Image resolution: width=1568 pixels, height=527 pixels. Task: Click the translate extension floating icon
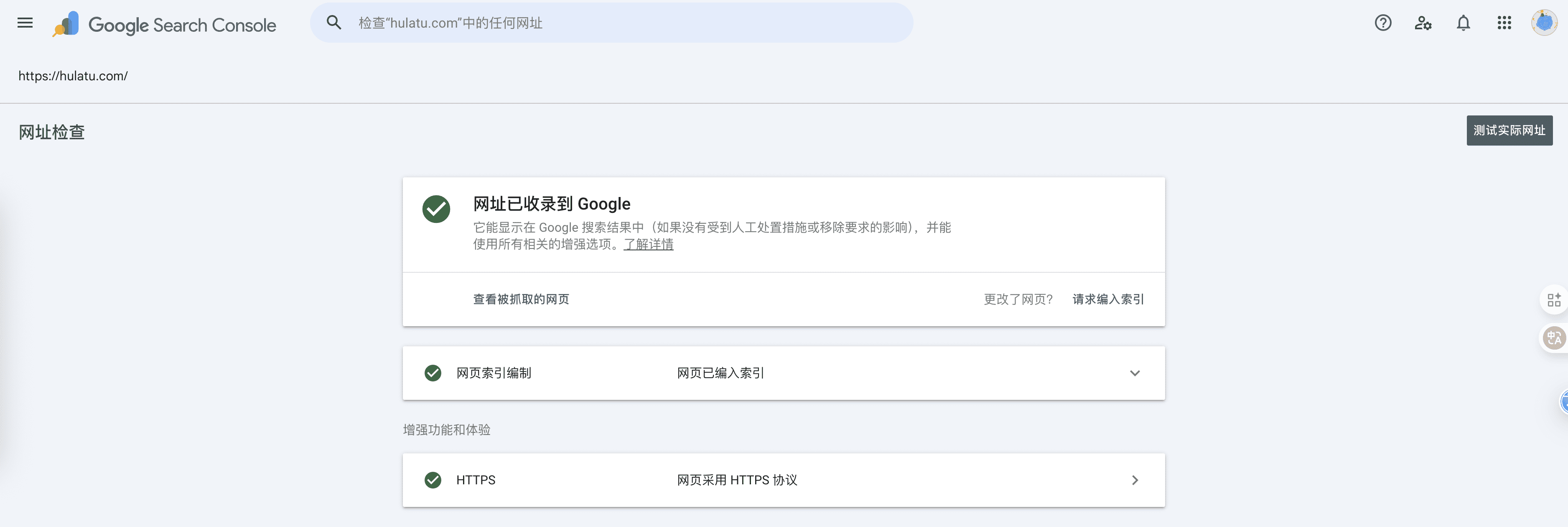[x=1553, y=338]
